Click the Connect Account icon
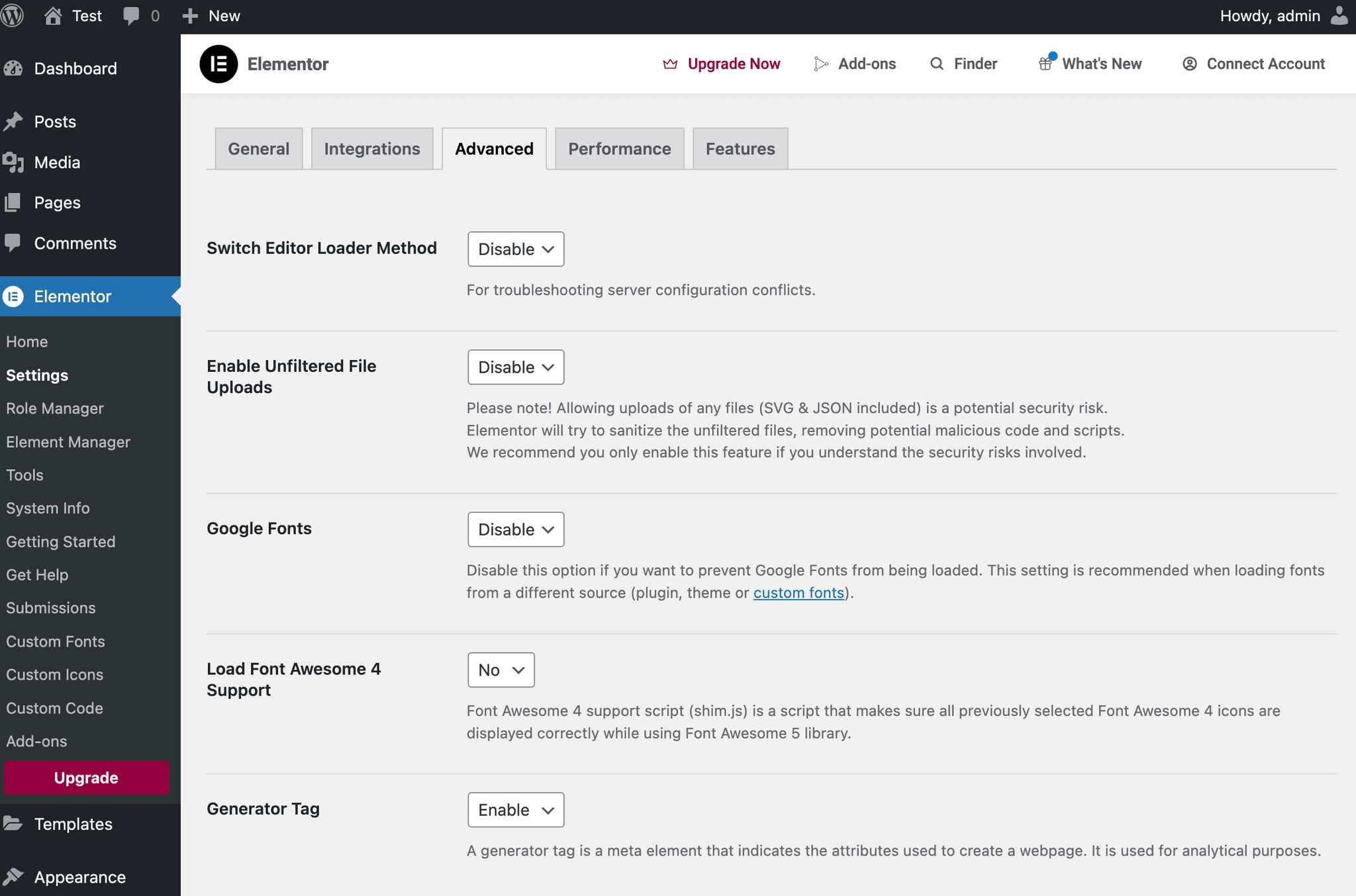1356x896 pixels. (x=1190, y=64)
